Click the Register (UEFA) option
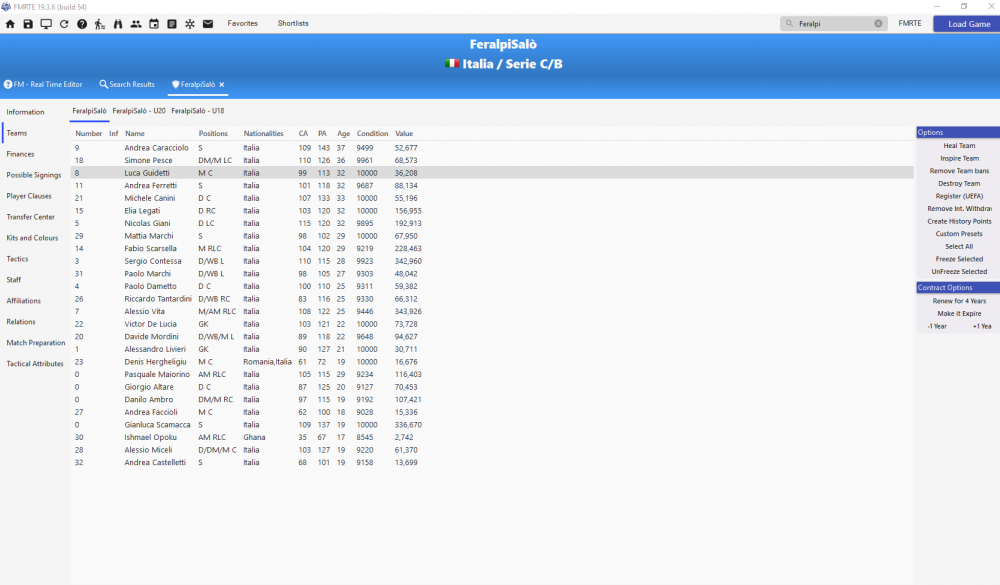This screenshot has width=1000, height=585. pyautogui.click(x=959, y=196)
